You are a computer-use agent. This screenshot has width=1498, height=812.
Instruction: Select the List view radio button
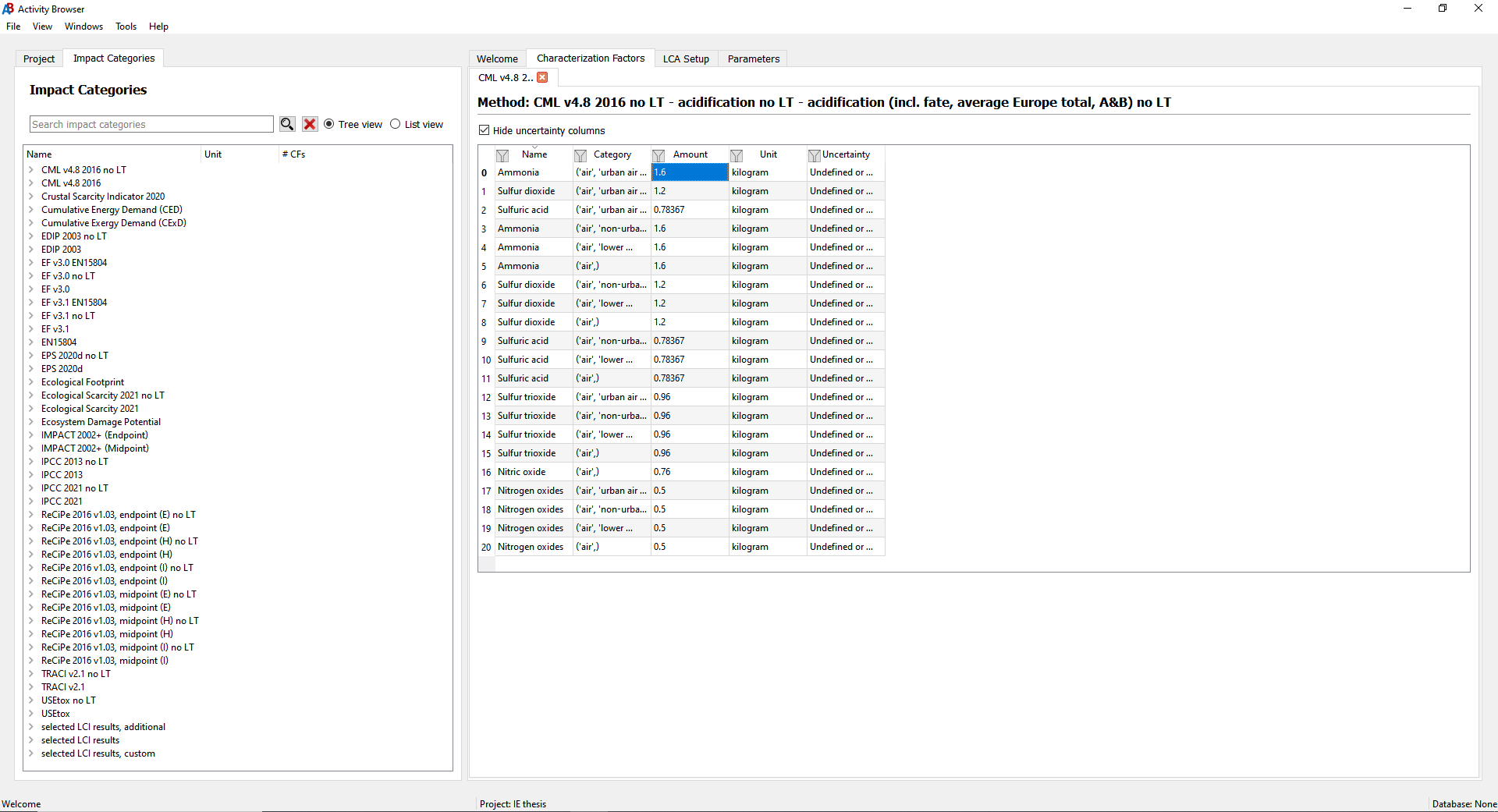coord(396,124)
